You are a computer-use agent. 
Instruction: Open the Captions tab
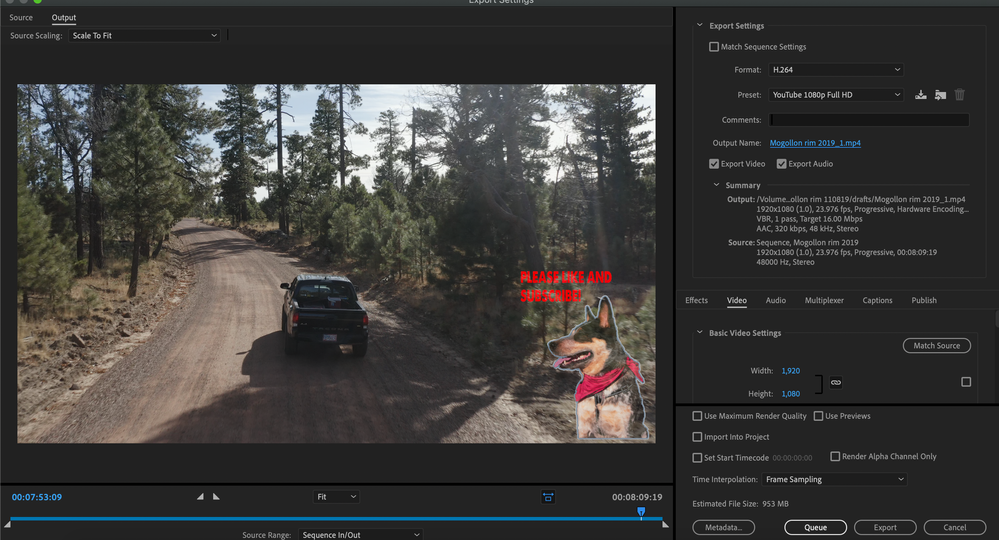click(877, 301)
